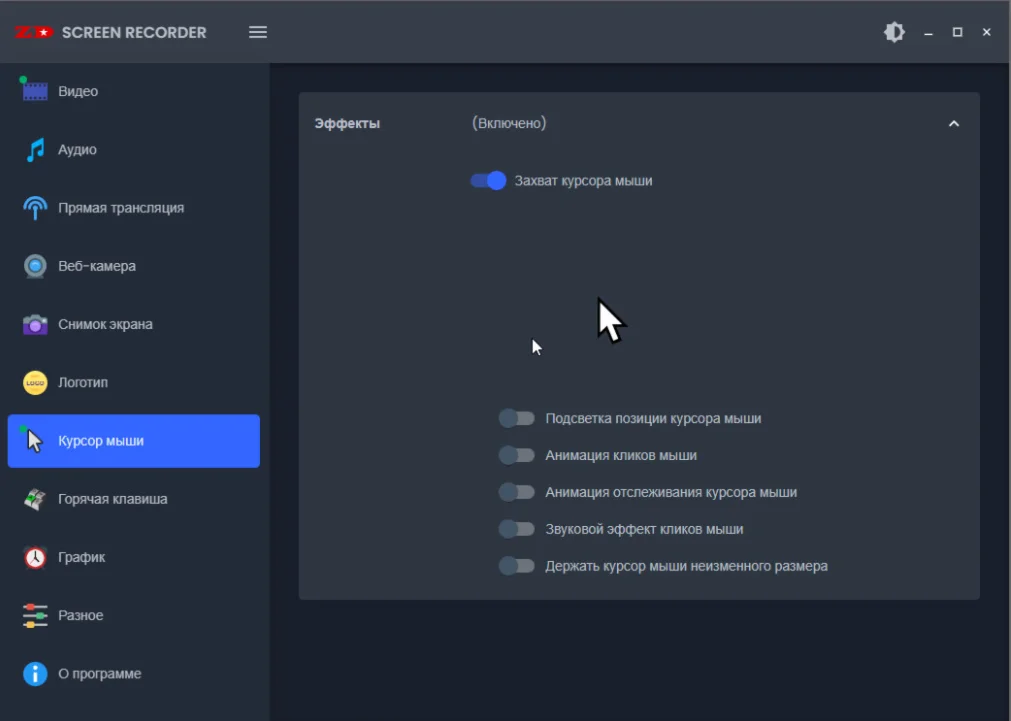This screenshot has height=721, width=1011.
Task: Select Курсор мыши in sidebar
Action: [x=133, y=441]
